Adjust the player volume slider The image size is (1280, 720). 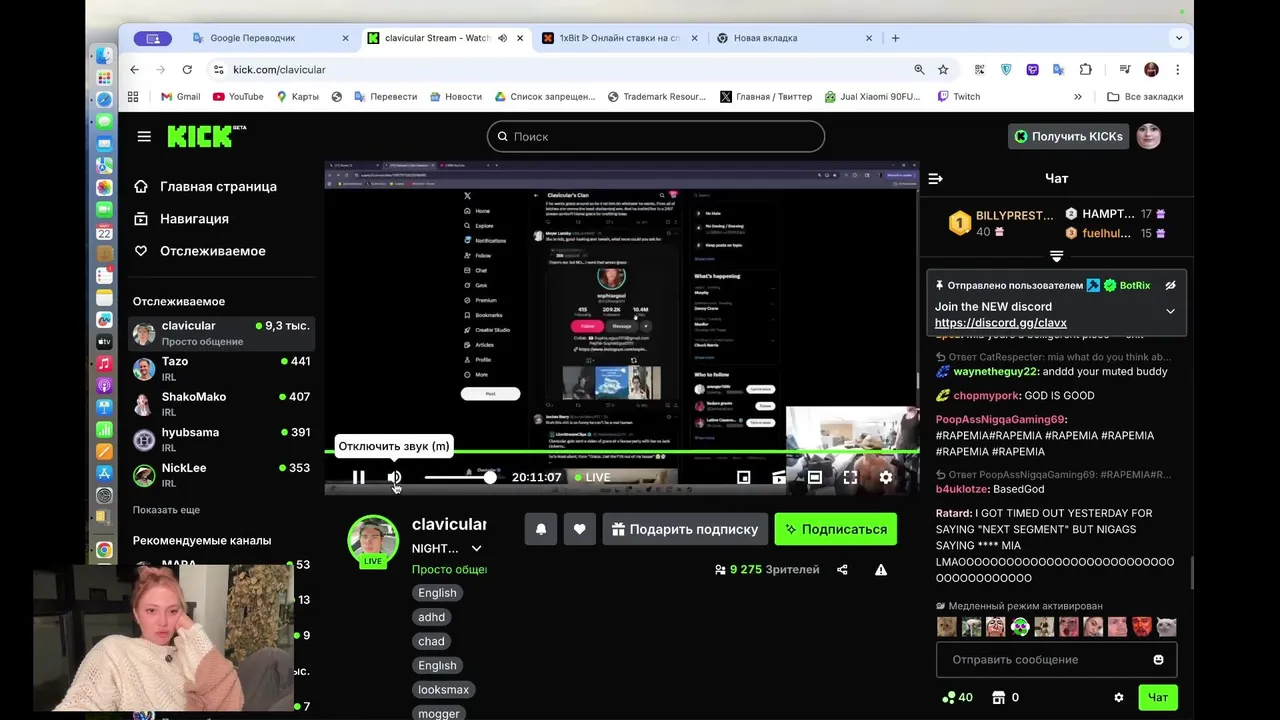tap(460, 477)
